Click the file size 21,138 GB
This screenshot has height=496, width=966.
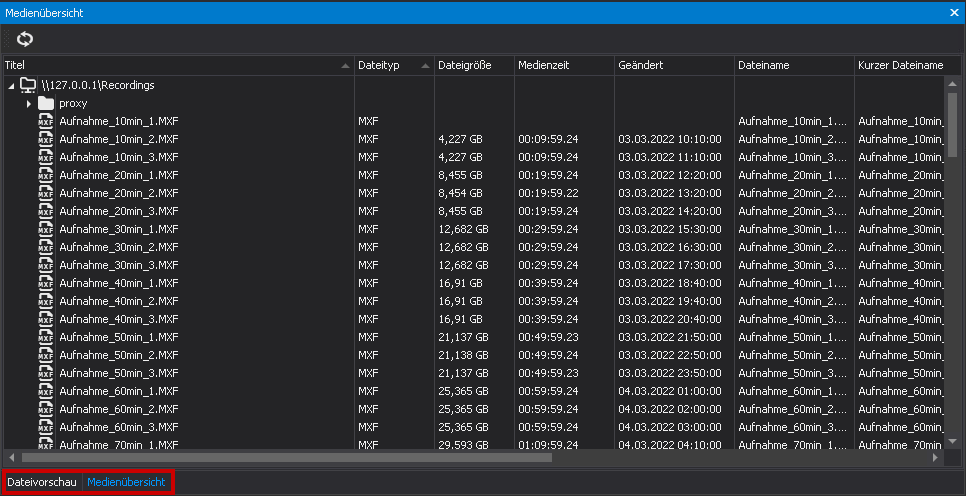(x=463, y=356)
